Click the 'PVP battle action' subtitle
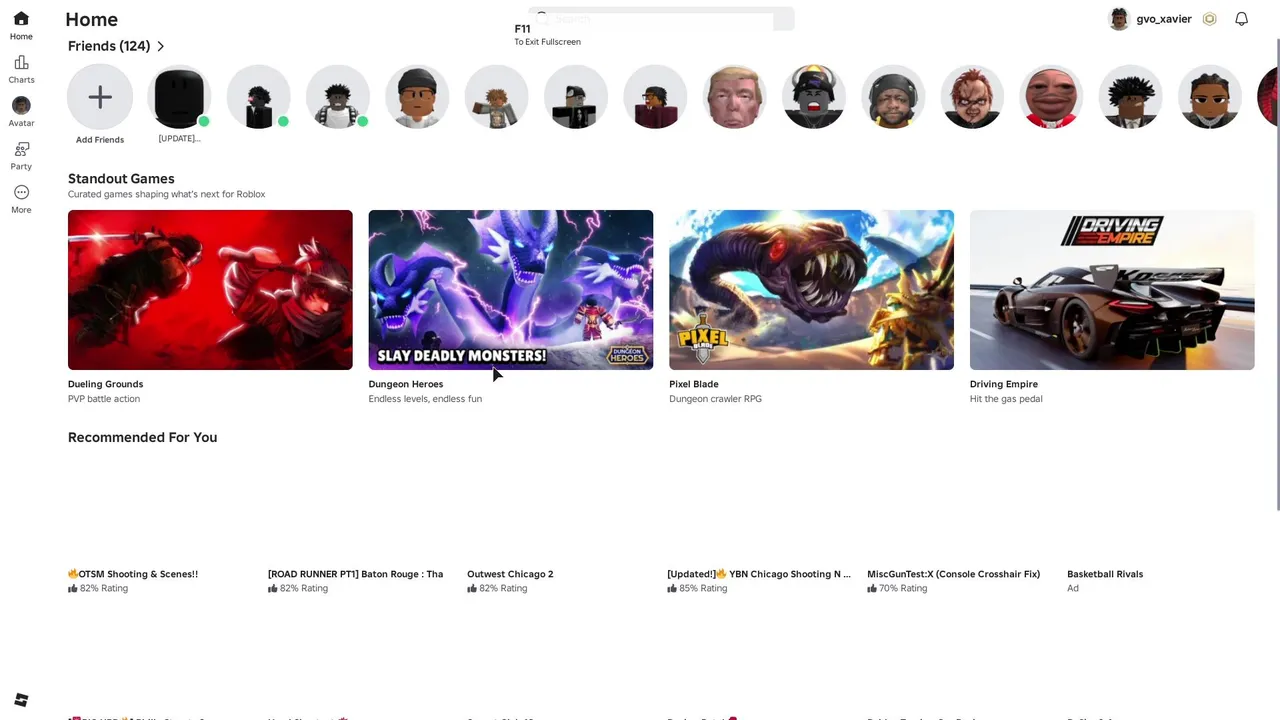Viewport: 1280px width, 720px height. coord(104,399)
